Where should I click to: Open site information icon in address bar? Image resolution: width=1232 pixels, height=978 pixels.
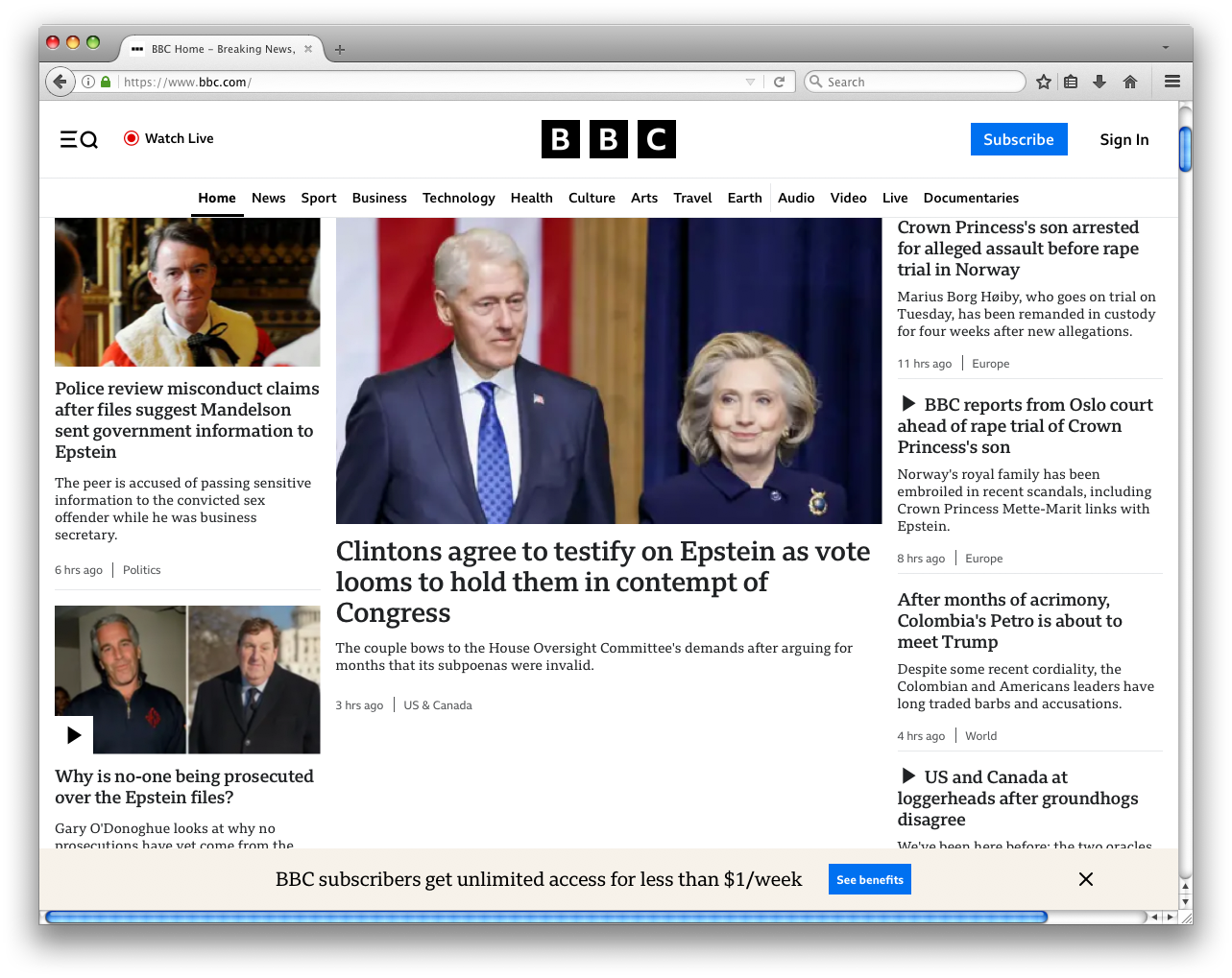(x=88, y=82)
